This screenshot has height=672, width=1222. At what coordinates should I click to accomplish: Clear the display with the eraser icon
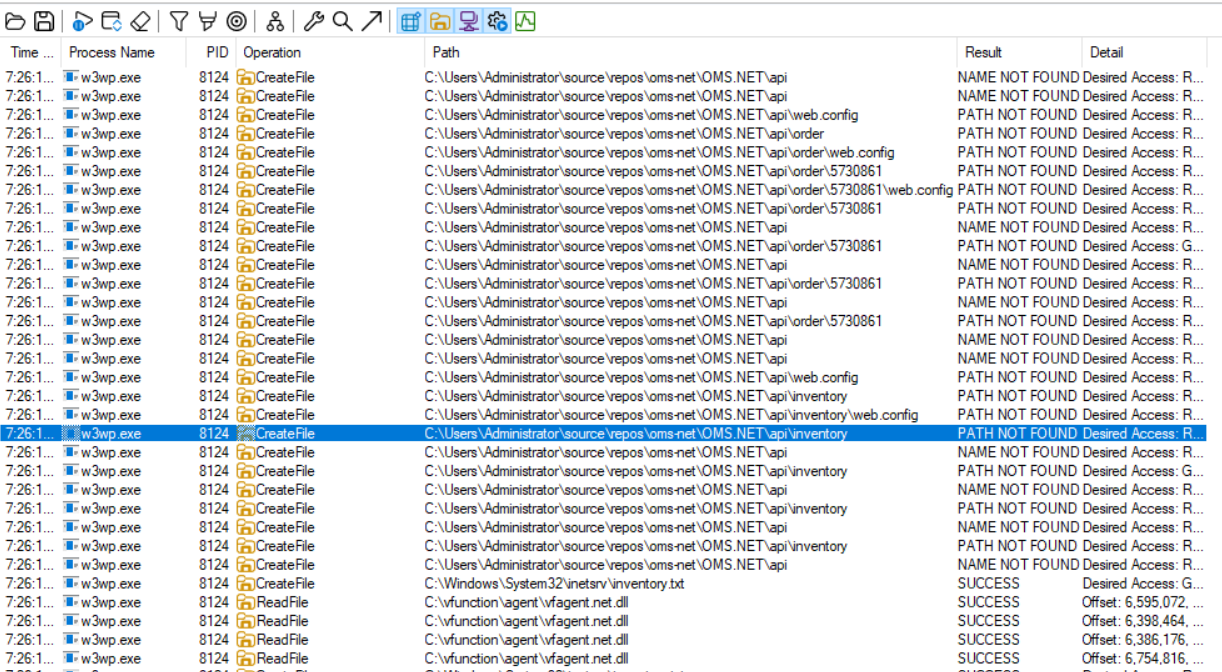pyautogui.click(x=140, y=21)
